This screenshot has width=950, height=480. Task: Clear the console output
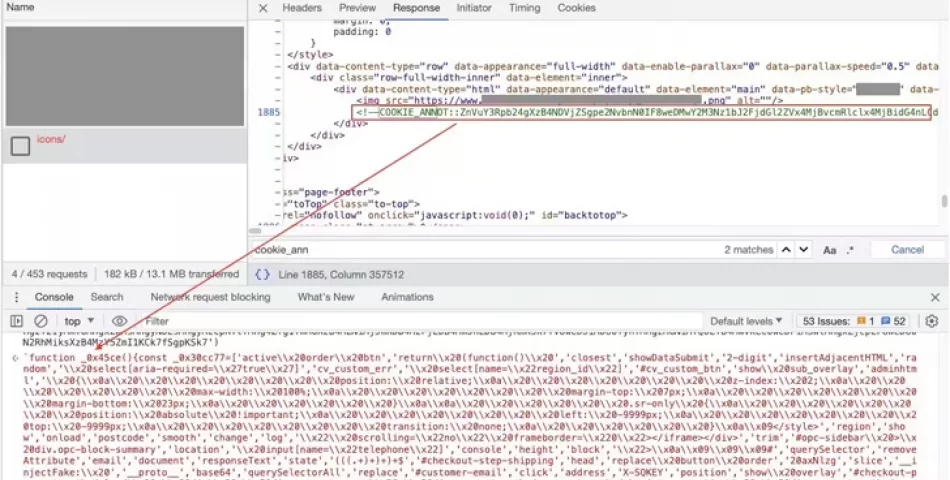41,321
